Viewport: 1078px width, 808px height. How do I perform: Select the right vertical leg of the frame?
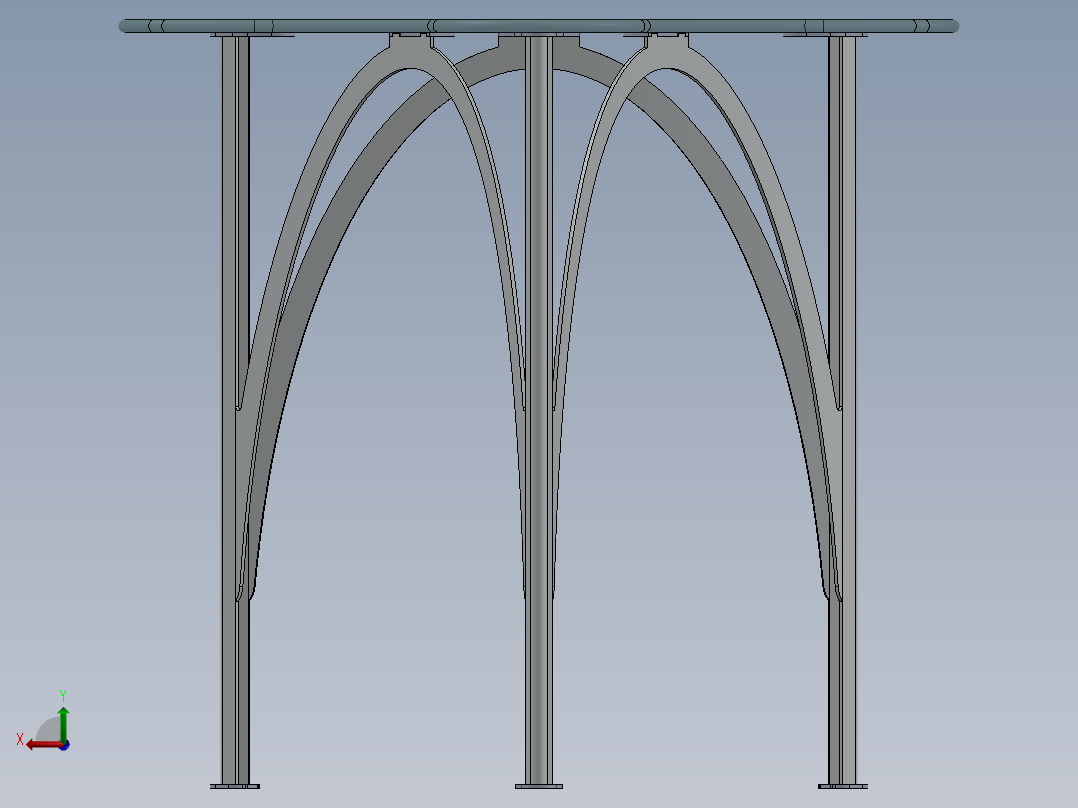842,409
